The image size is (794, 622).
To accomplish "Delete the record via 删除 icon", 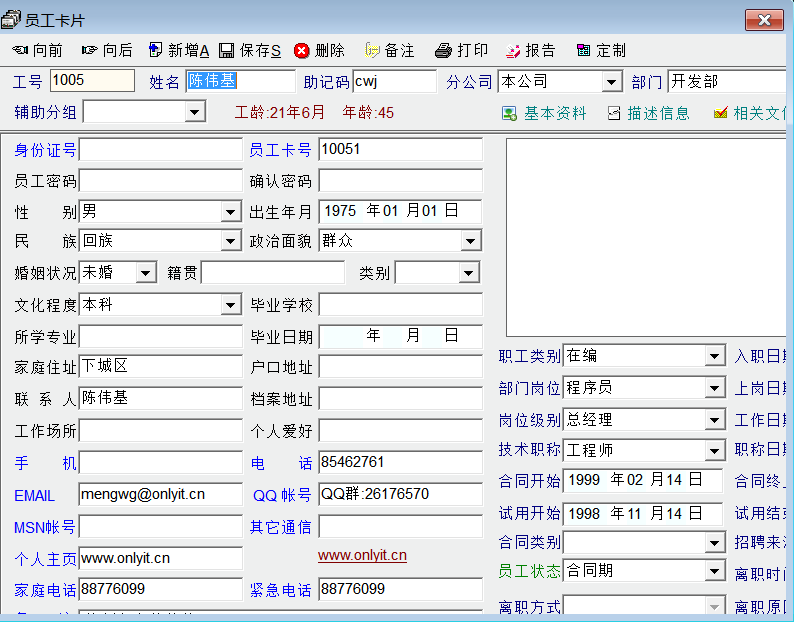I will 302,51.
